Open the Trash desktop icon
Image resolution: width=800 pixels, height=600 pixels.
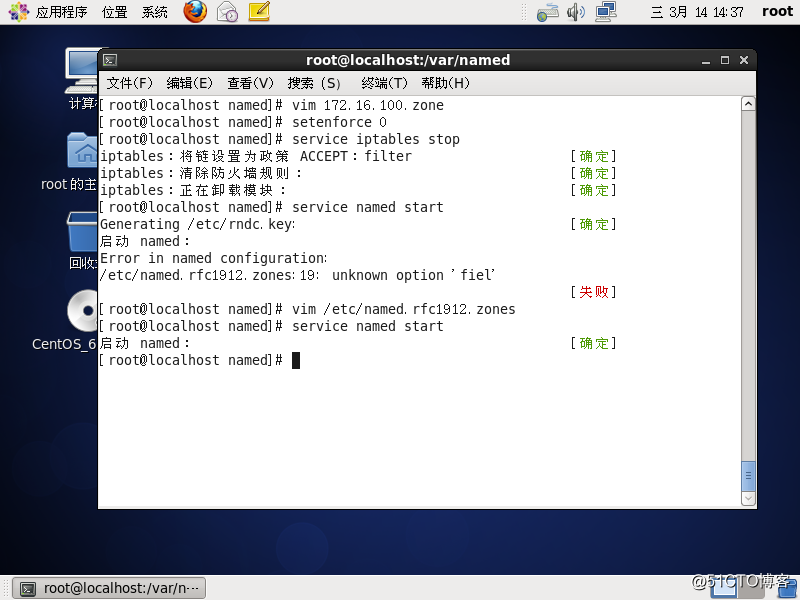point(82,241)
